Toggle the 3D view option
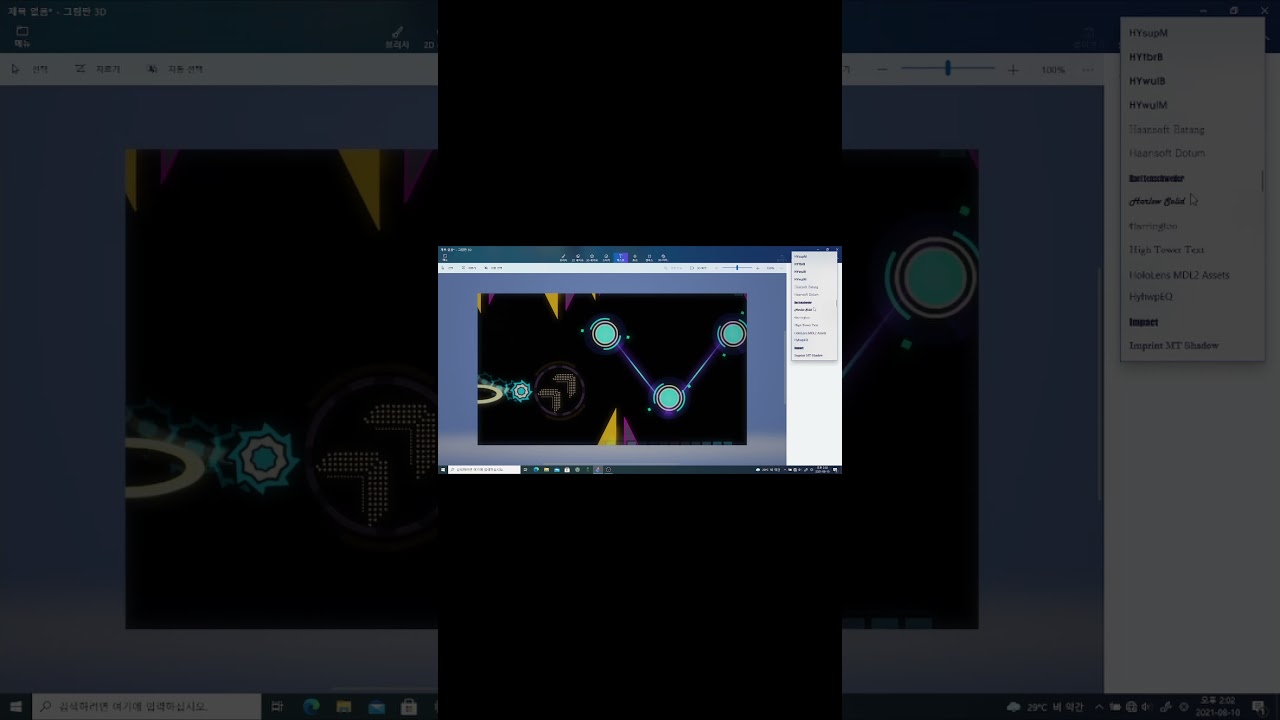The width and height of the screenshot is (1280, 720). point(698,268)
